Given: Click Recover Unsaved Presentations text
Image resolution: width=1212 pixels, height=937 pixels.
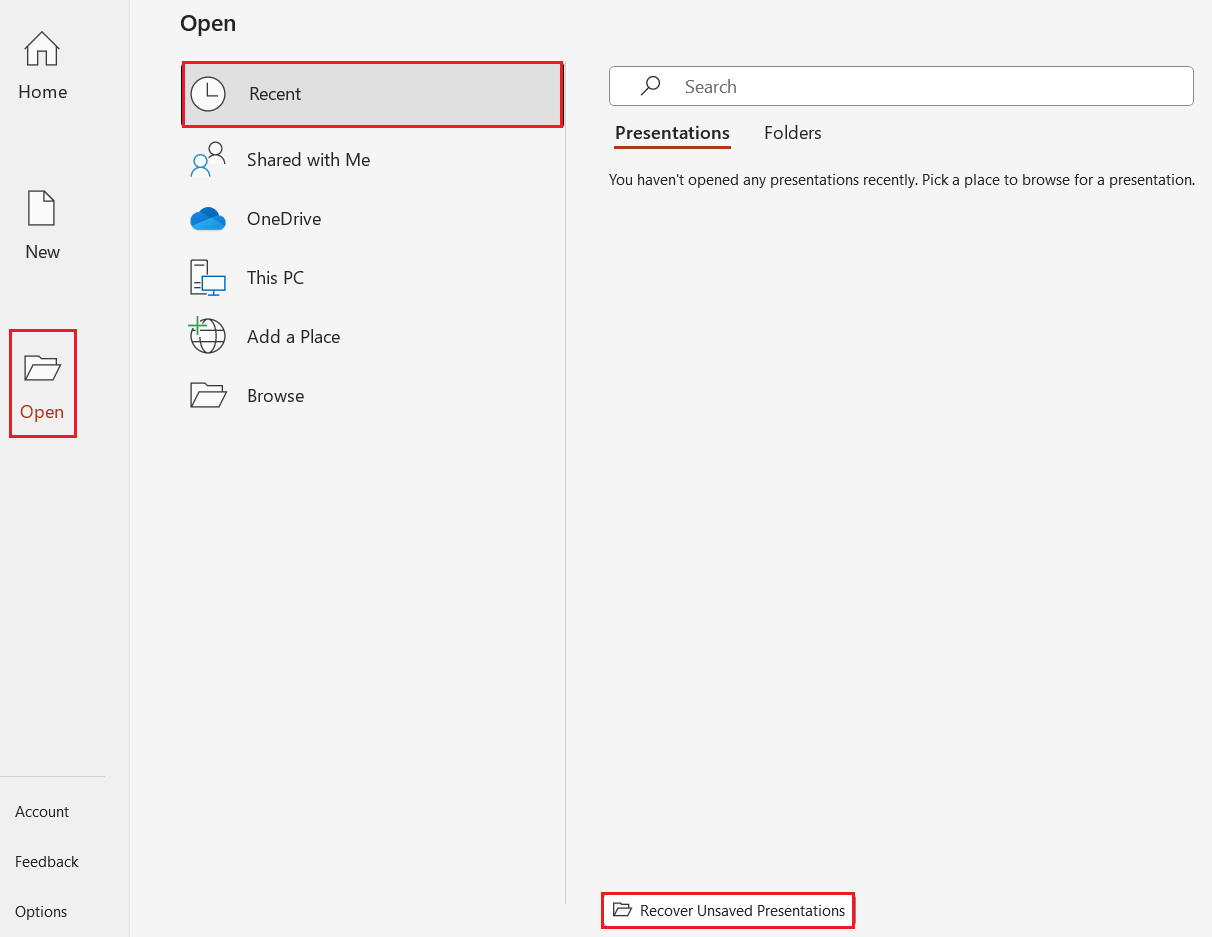Looking at the screenshot, I should point(742,910).
